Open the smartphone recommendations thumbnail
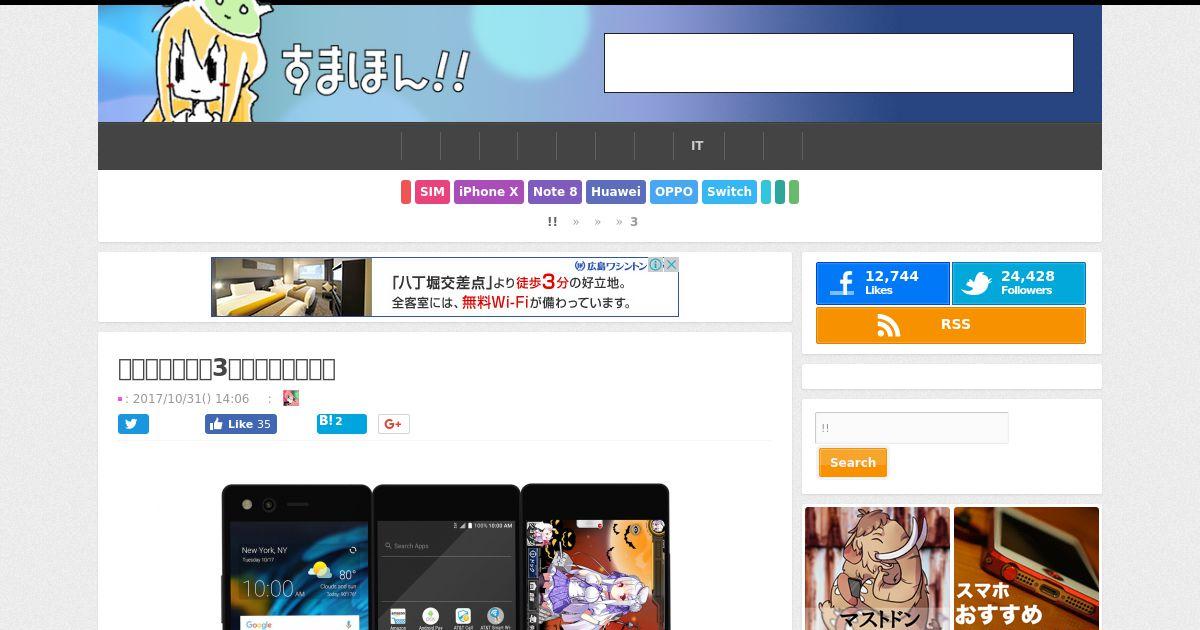1200x630 pixels. click(1026, 568)
